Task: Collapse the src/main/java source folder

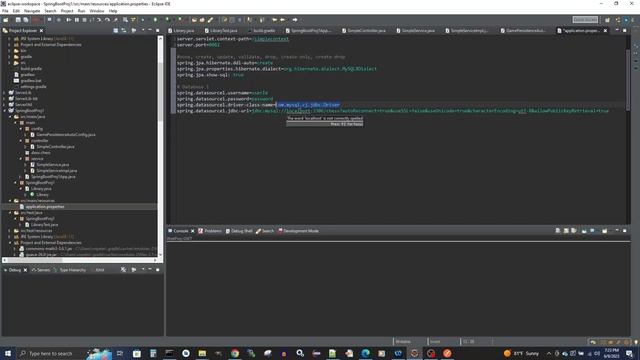Action: 10,117
